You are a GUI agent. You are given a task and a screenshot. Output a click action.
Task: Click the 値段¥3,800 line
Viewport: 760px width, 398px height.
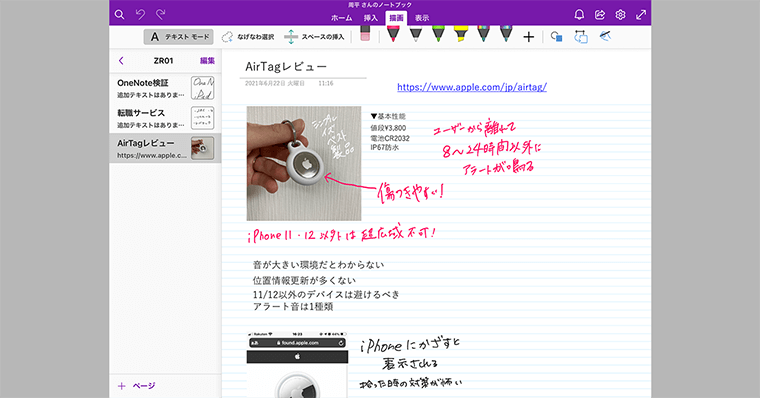(x=388, y=128)
